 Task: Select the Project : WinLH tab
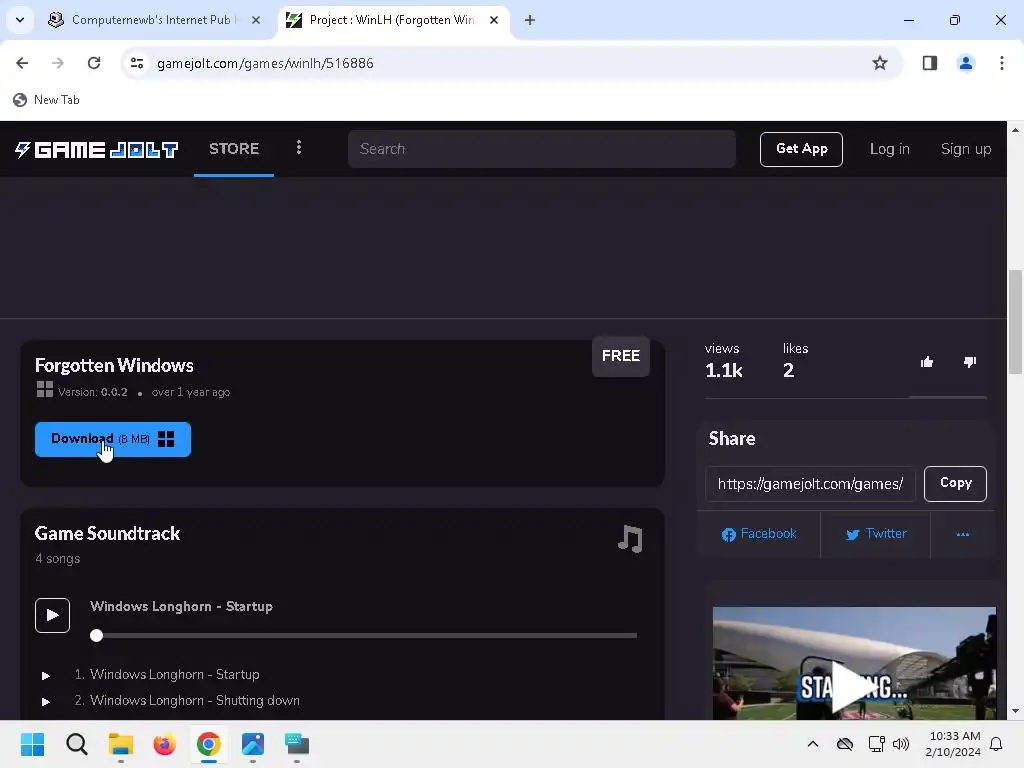click(x=392, y=20)
